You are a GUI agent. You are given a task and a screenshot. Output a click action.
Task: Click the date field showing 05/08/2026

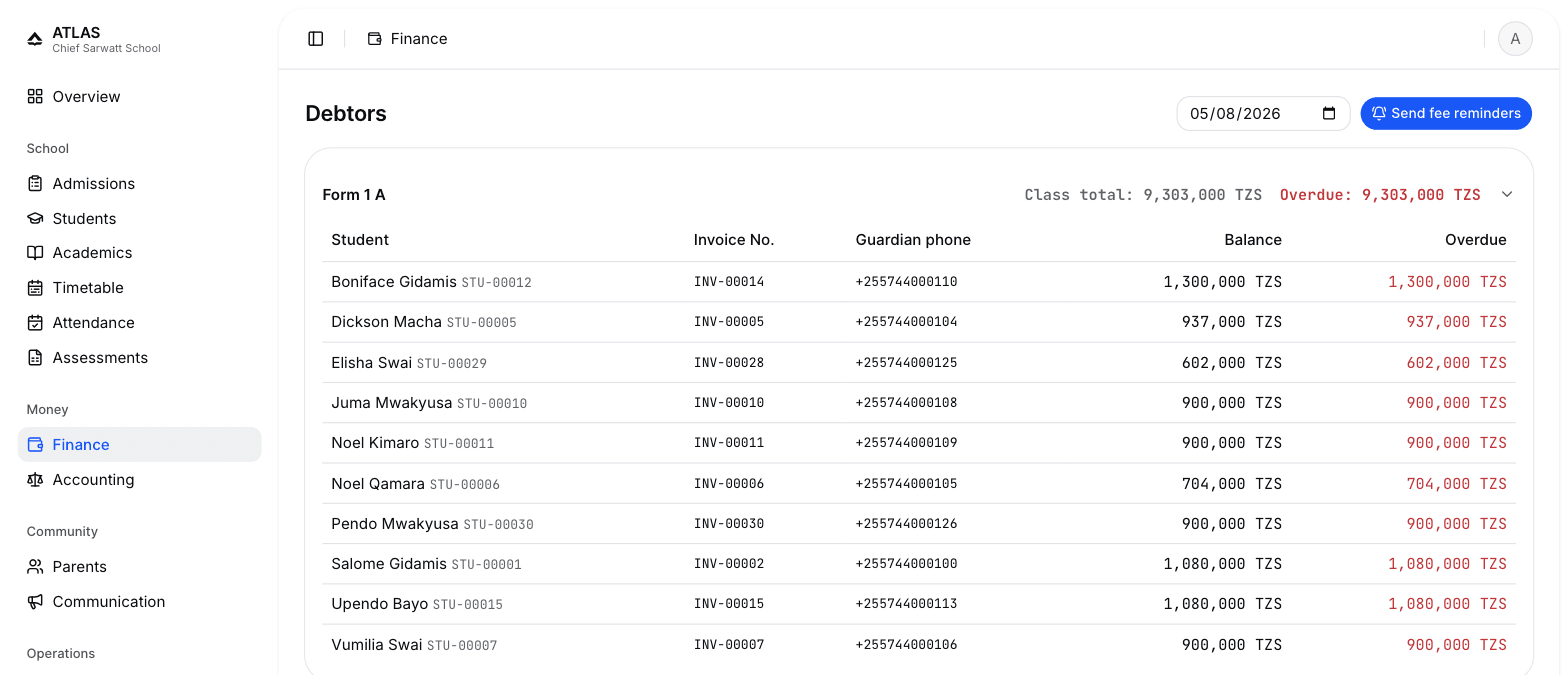tap(1263, 114)
